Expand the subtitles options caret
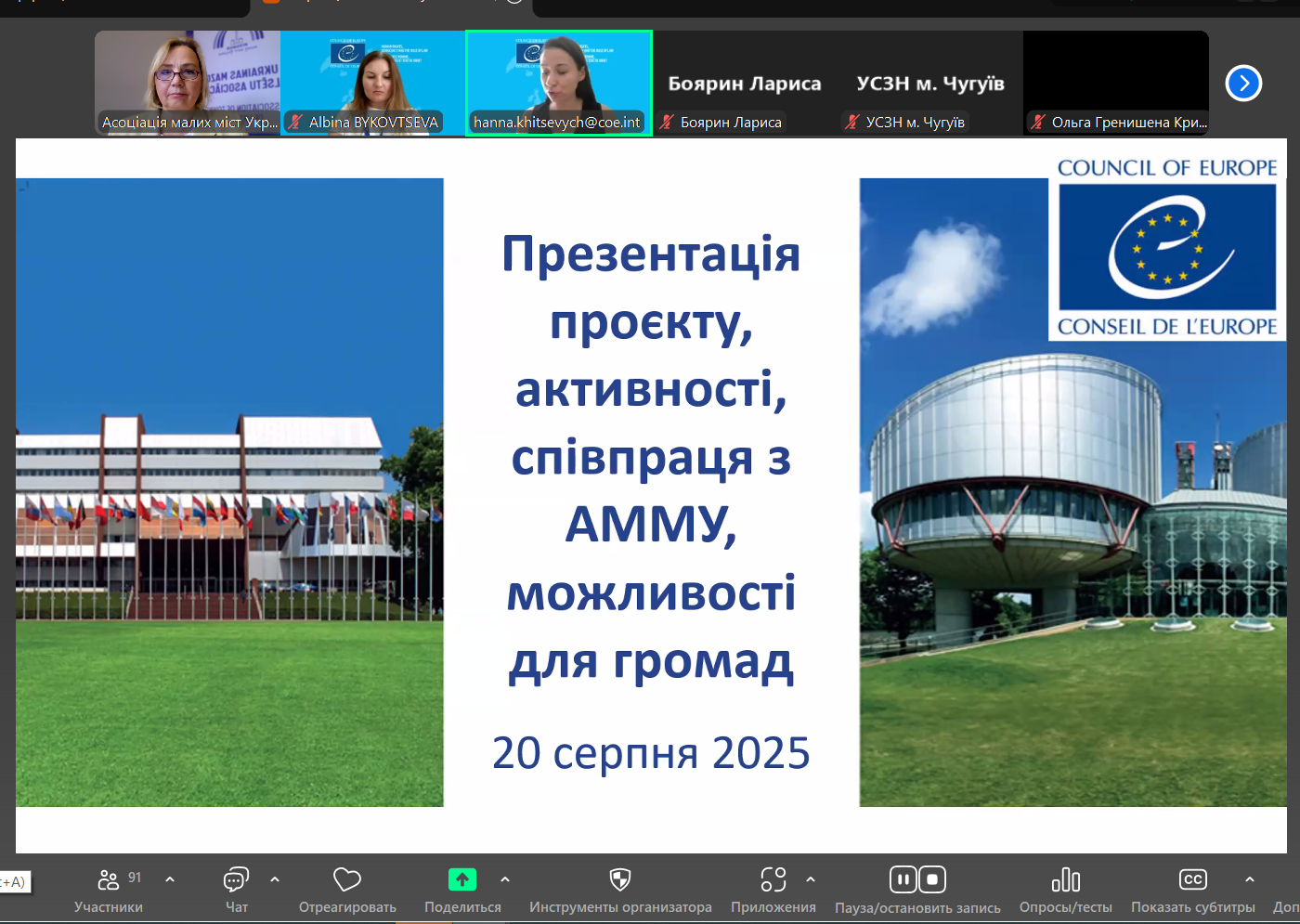Screen dimensions: 1300x924 (x=1250, y=879)
